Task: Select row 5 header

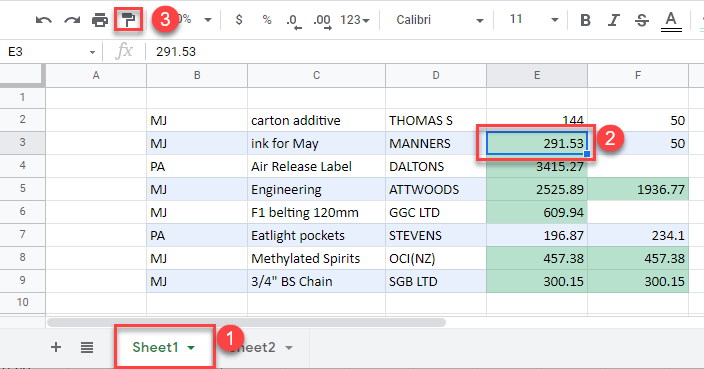Action: 22,189
